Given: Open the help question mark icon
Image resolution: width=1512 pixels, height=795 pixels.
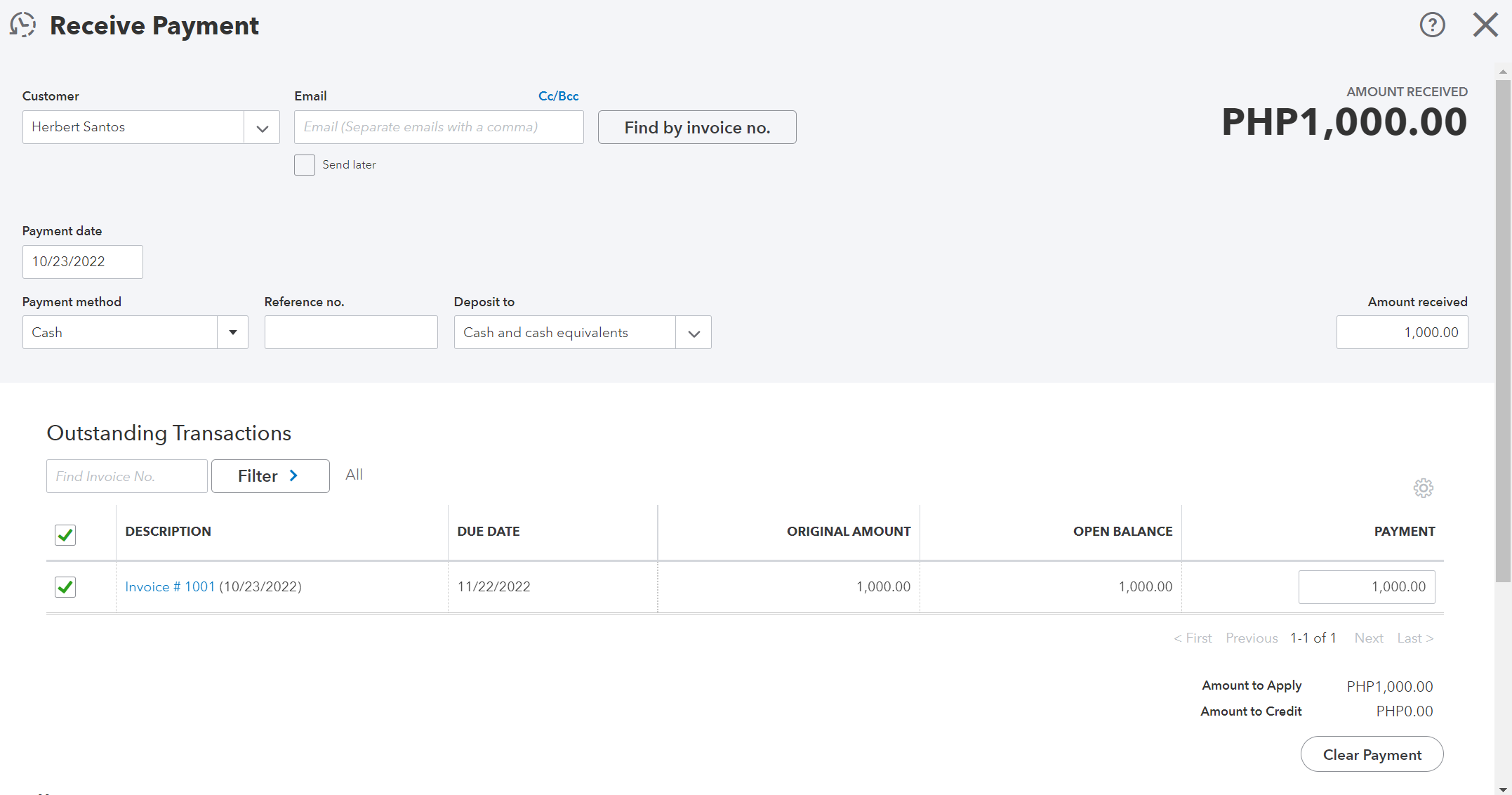Looking at the screenshot, I should pos(1432,25).
